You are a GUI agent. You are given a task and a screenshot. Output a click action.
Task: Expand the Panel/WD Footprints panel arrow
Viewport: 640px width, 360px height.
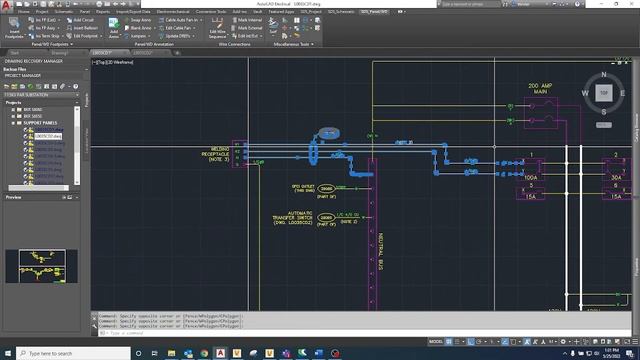pos(71,44)
